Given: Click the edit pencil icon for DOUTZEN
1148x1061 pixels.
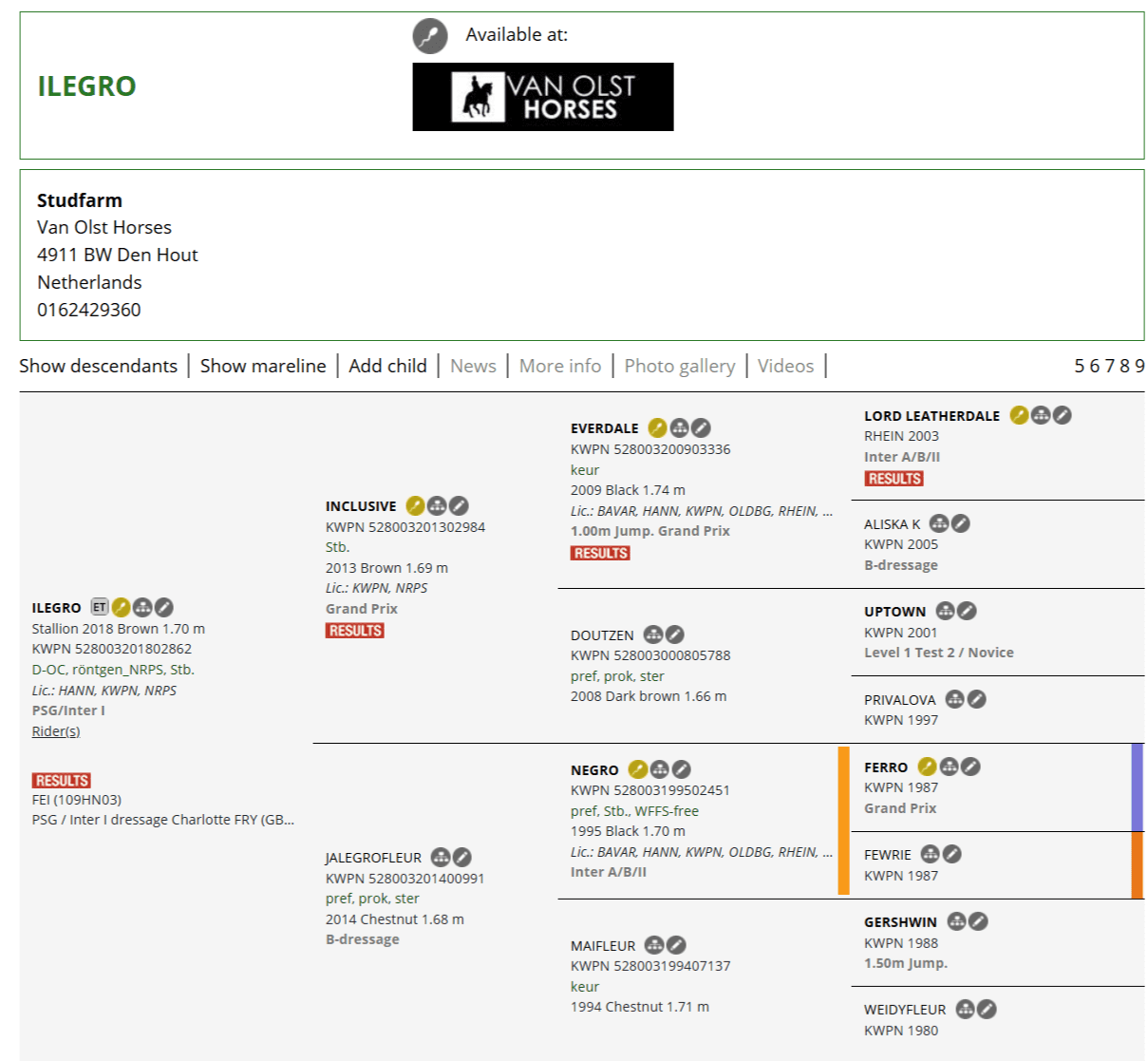Looking at the screenshot, I should click(674, 635).
